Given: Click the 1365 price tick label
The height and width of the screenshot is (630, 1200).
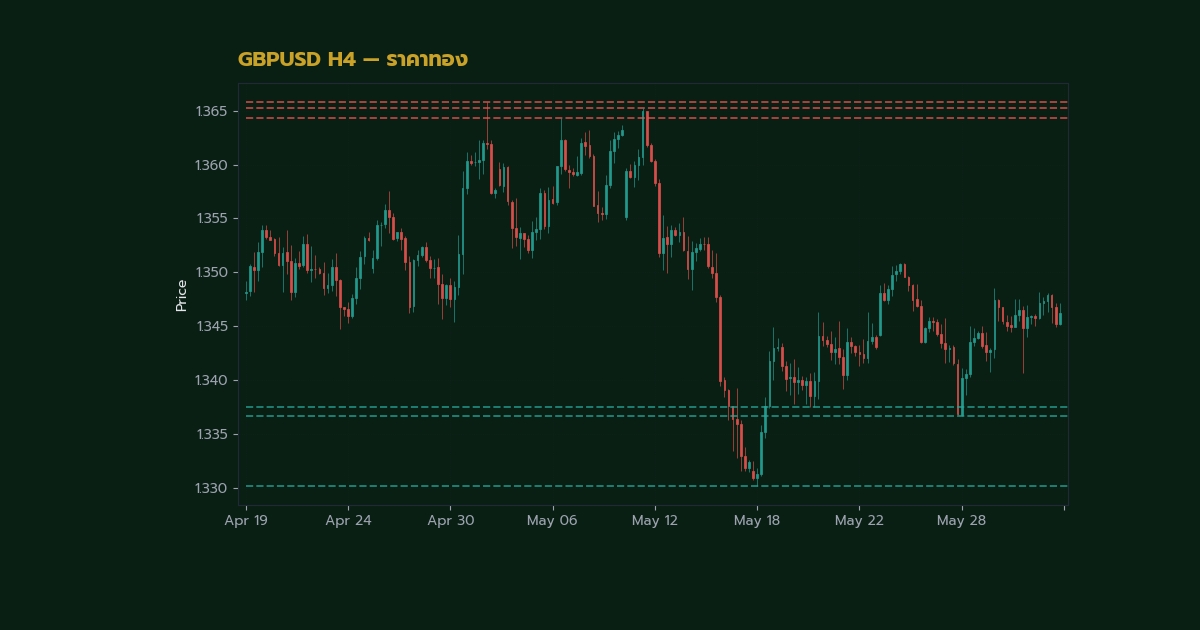Looking at the screenshot, I should click(210, 111).
